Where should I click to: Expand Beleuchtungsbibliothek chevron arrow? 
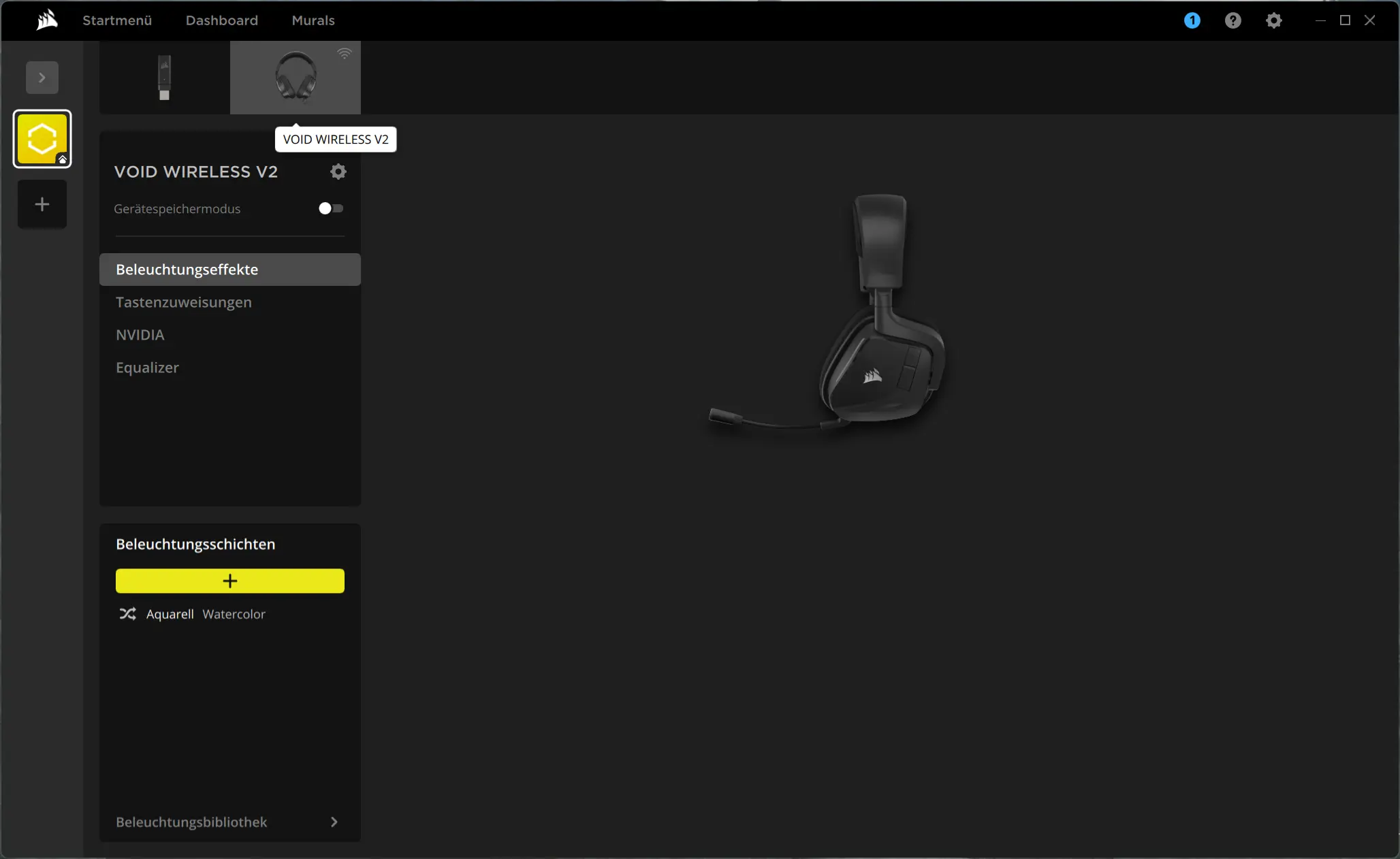click(x=334, y=822)
